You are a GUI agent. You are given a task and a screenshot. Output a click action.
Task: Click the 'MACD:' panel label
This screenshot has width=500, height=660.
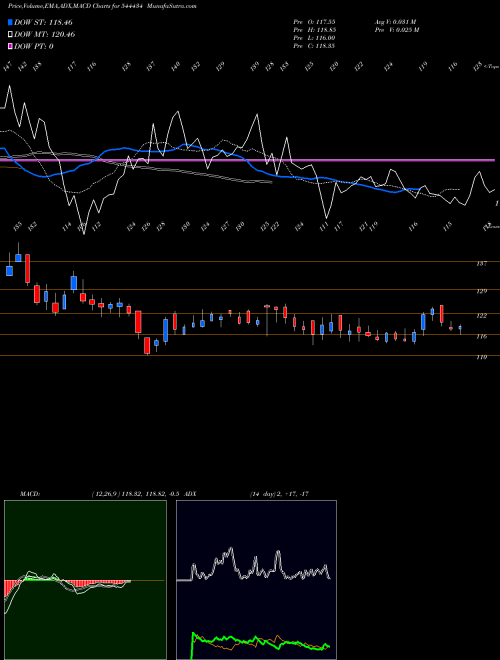[29, 494]
